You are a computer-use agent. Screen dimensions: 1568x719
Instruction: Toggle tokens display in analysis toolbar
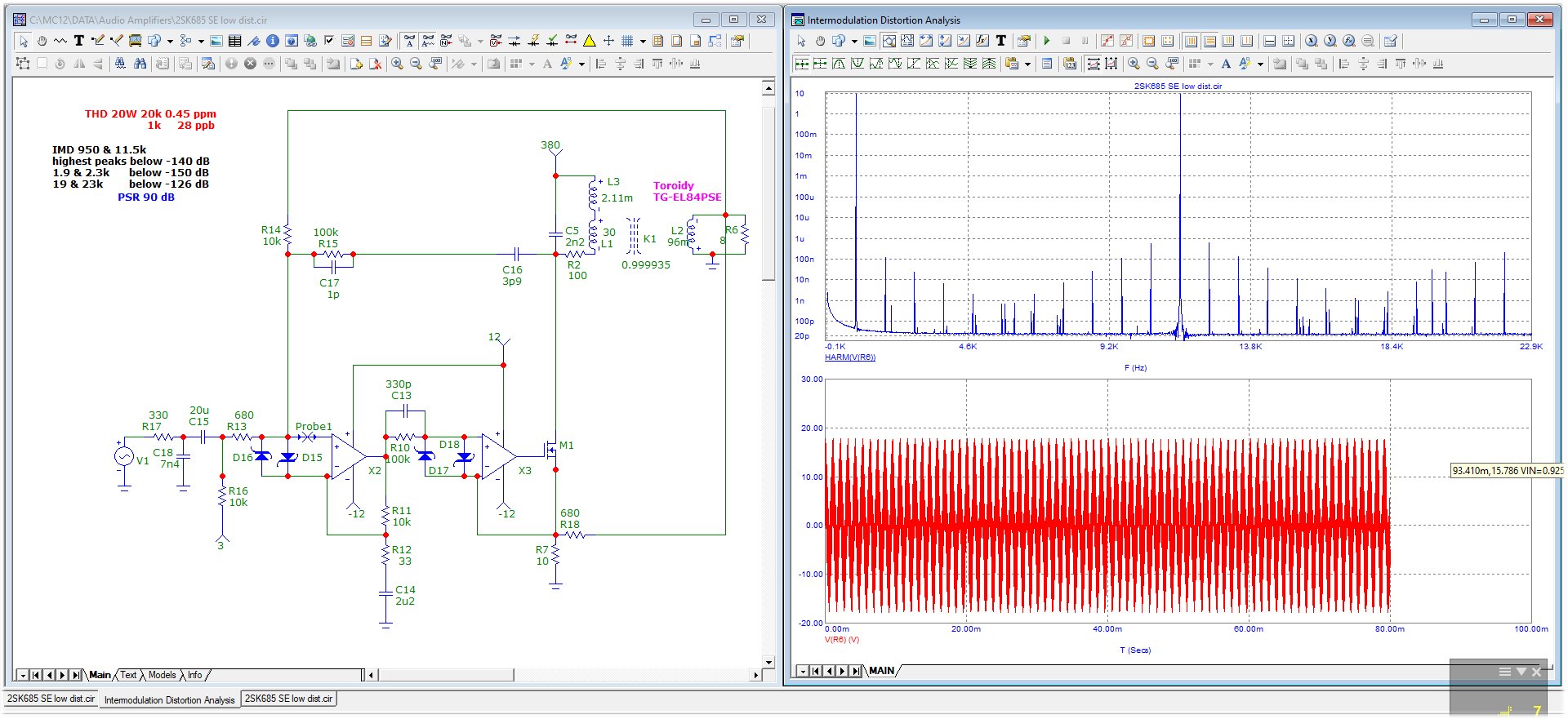tap(1126, 41)
